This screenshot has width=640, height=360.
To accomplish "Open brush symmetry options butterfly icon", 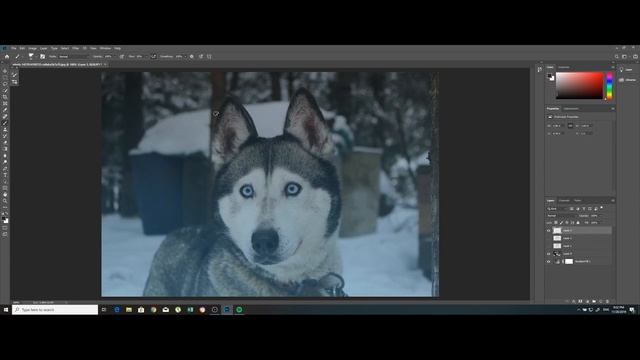I will point(209,56).
